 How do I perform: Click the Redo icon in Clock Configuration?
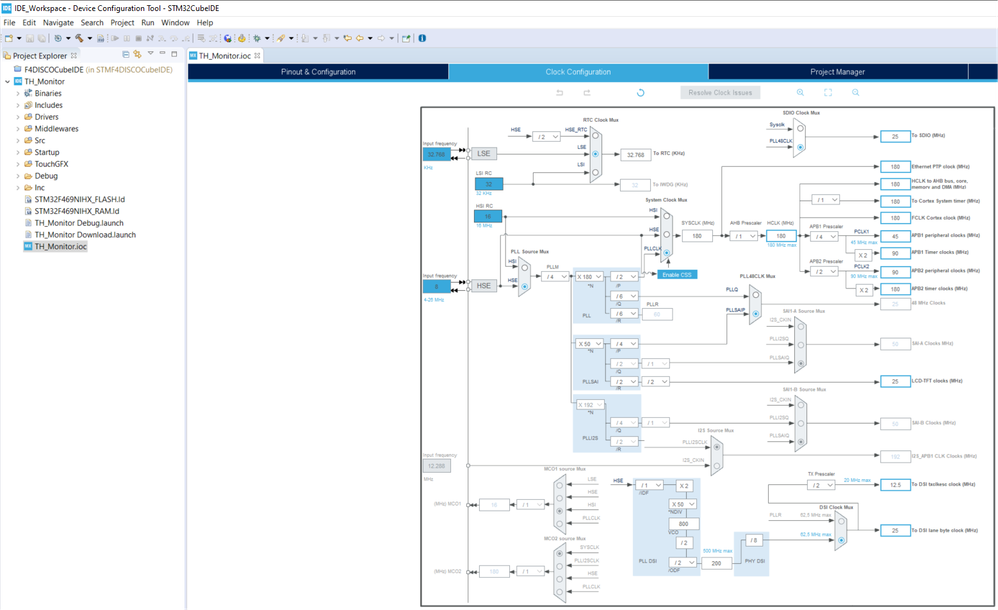tap(587, 92)
